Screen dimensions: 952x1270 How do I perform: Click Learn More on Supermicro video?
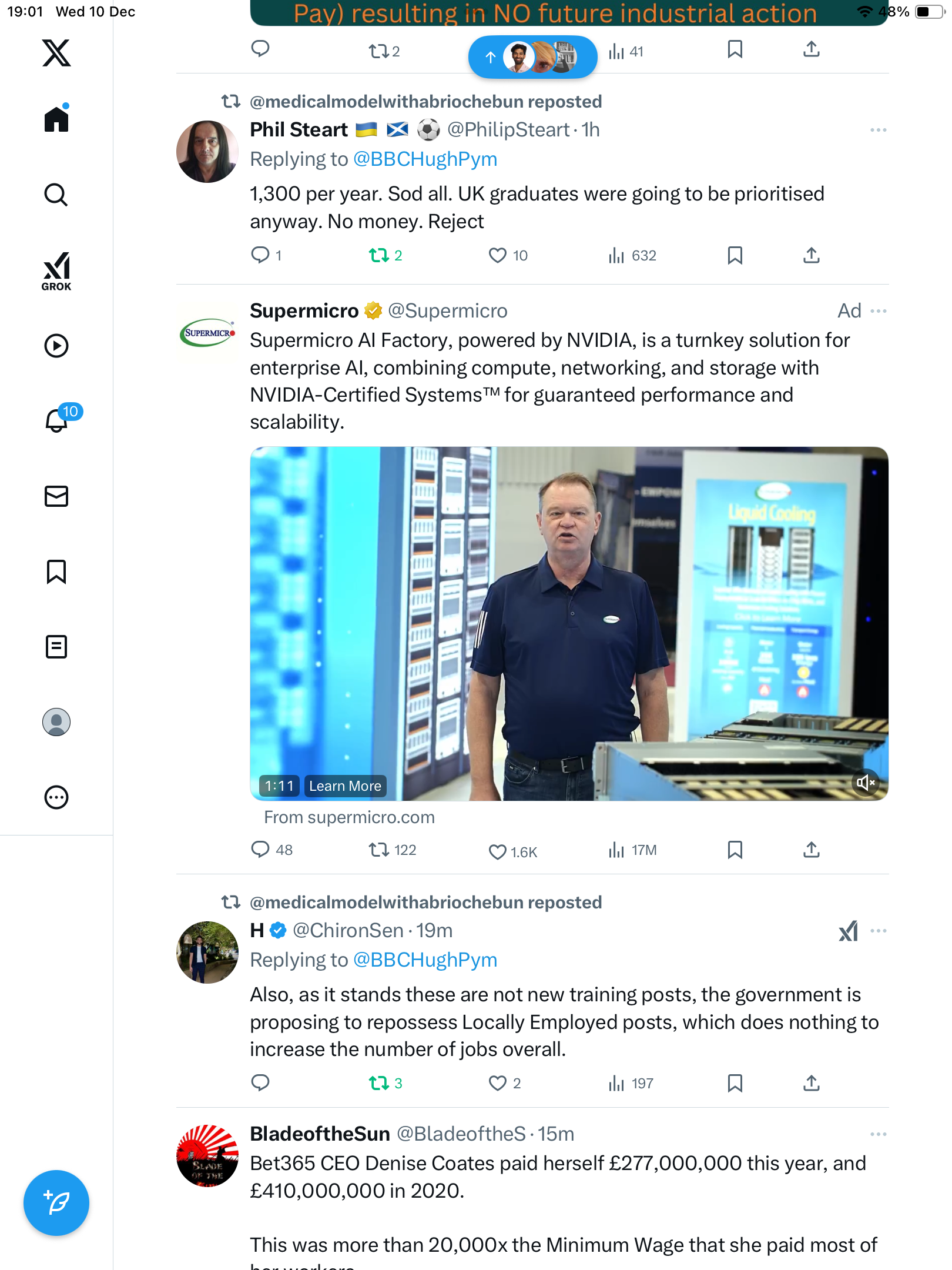[345, 786]
